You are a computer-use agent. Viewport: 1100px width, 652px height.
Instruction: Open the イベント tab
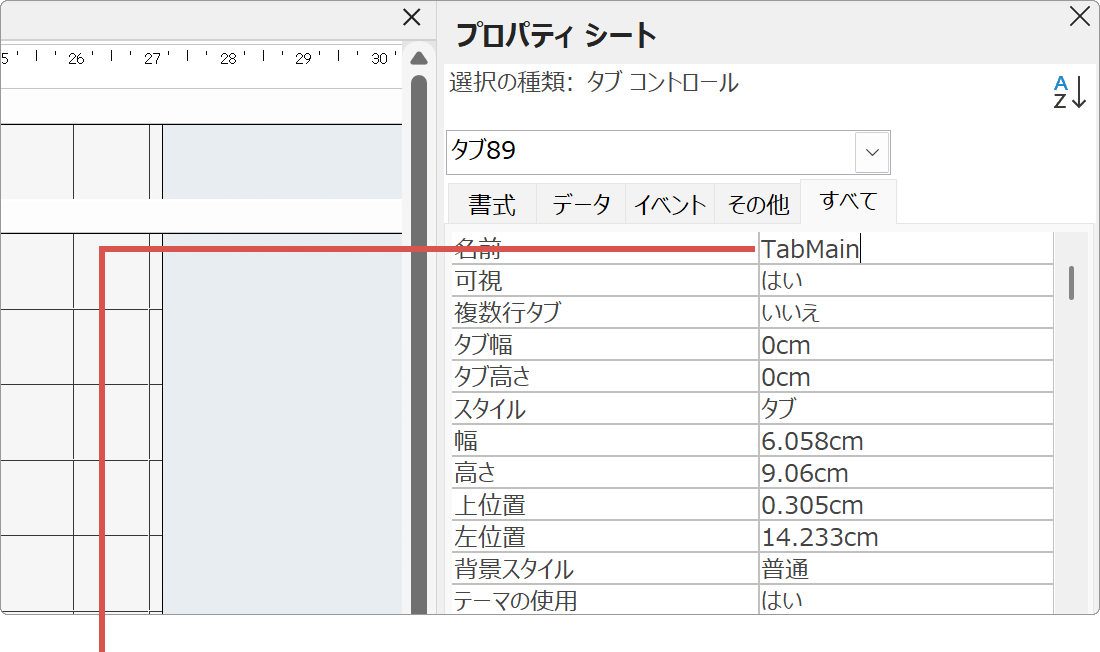(668, 203)
